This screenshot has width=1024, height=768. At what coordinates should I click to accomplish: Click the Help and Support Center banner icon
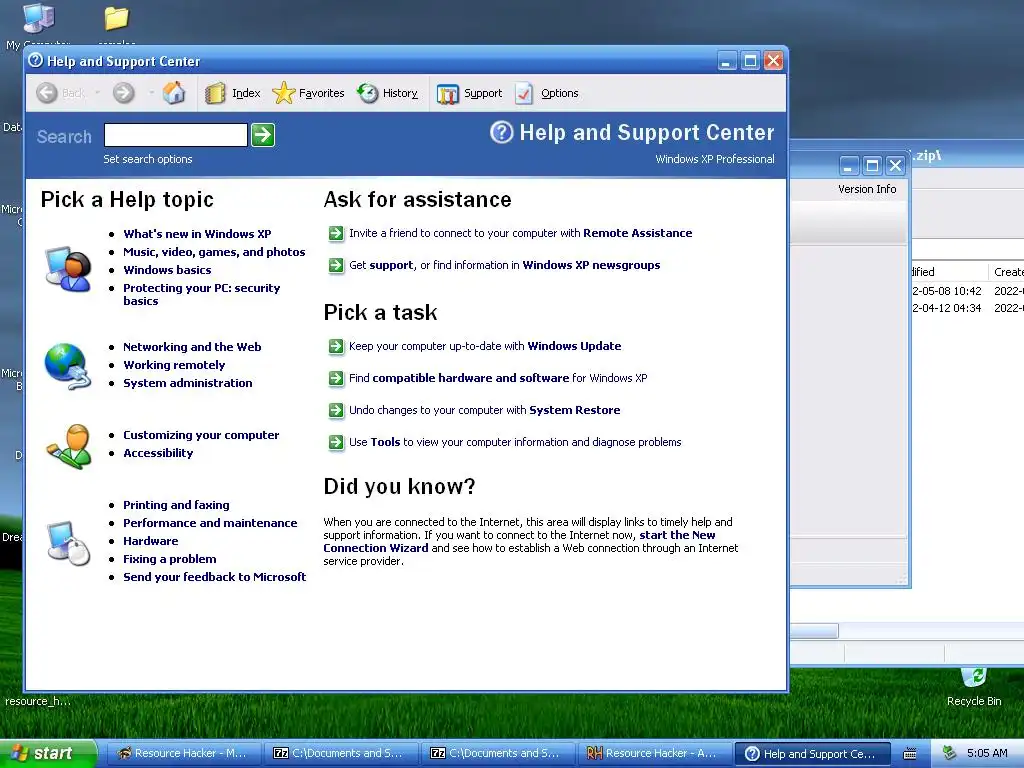tap(502, 133)
